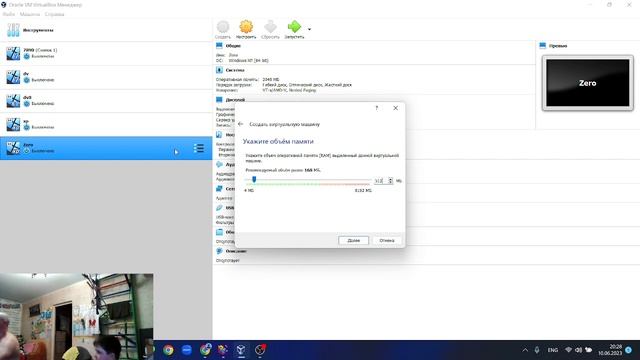Open Настроить settings gear icon
The image size is (640, 360).
246,27
